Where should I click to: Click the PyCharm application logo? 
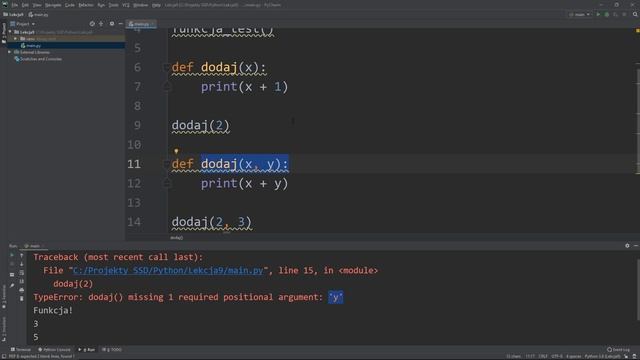point(5,5)
